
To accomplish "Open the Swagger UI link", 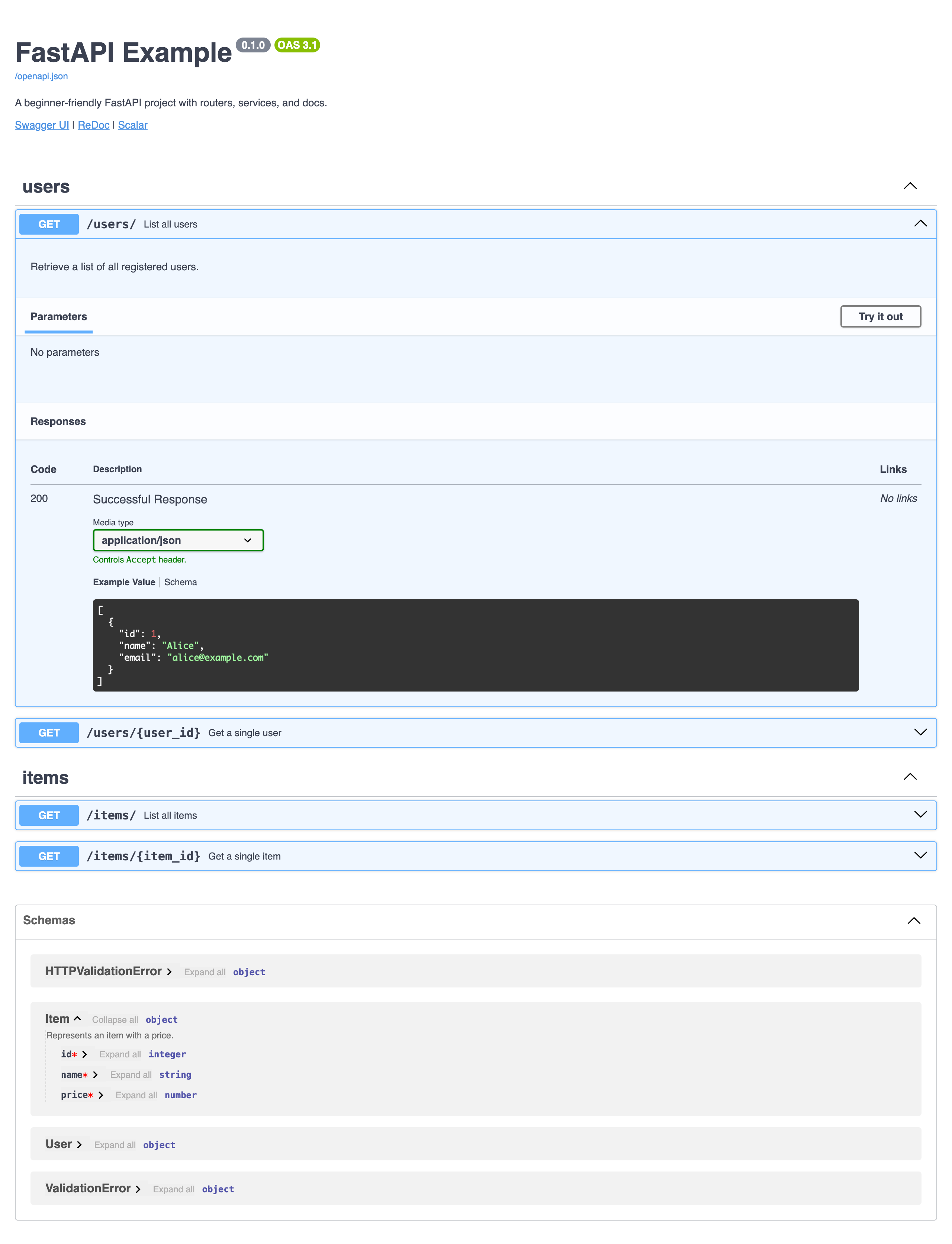I will (x=41, y=125).
